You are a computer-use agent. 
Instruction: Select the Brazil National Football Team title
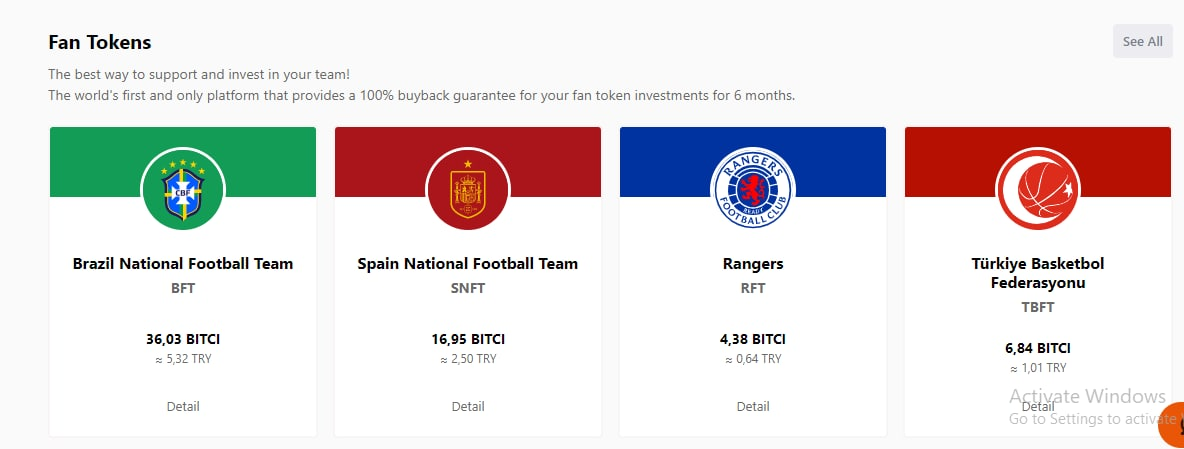coord(183,263)
